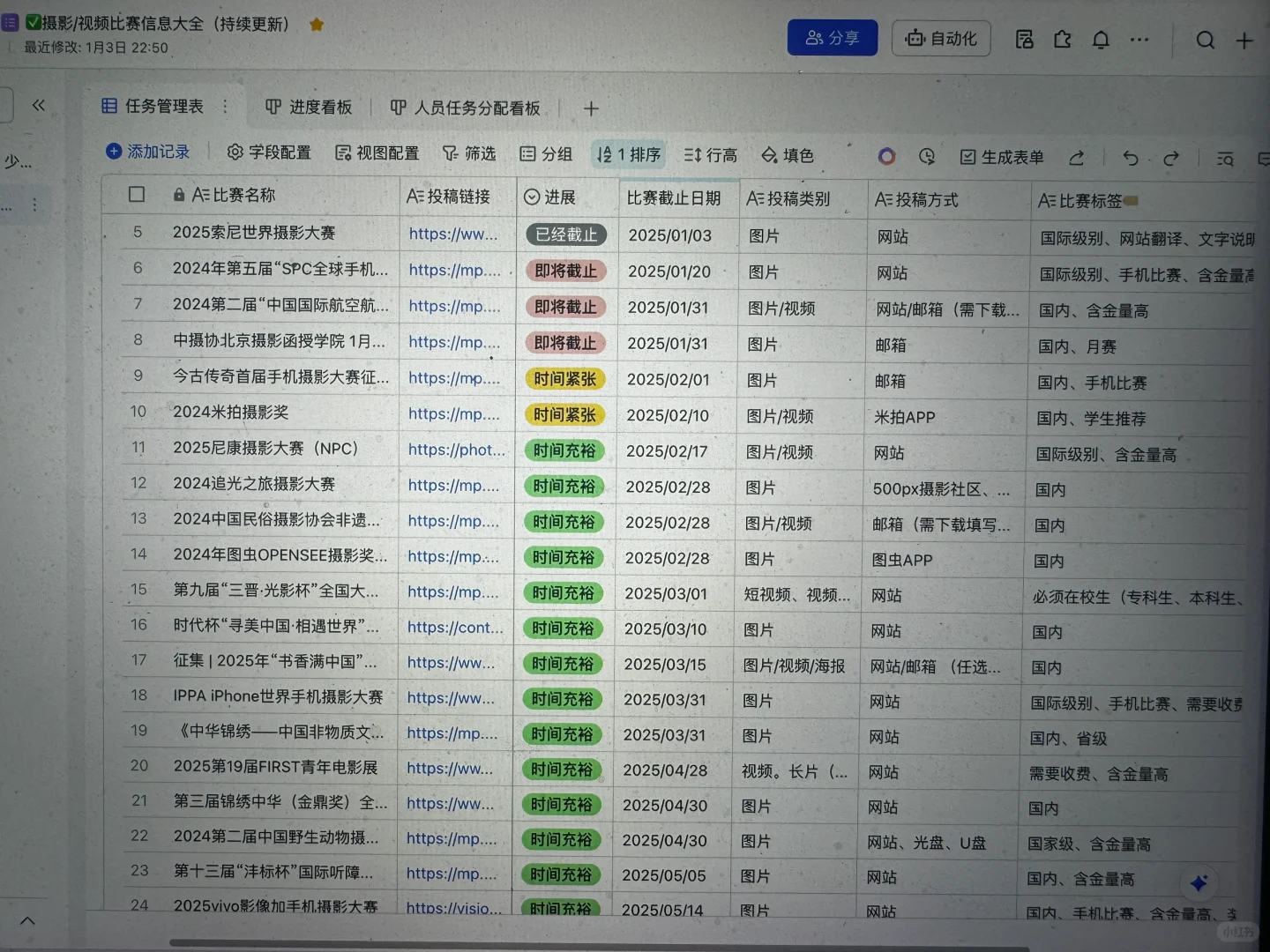Screen dimensions: 1270x952
Task: Click 生成表单 generate form button
Action: point(1002,157)
